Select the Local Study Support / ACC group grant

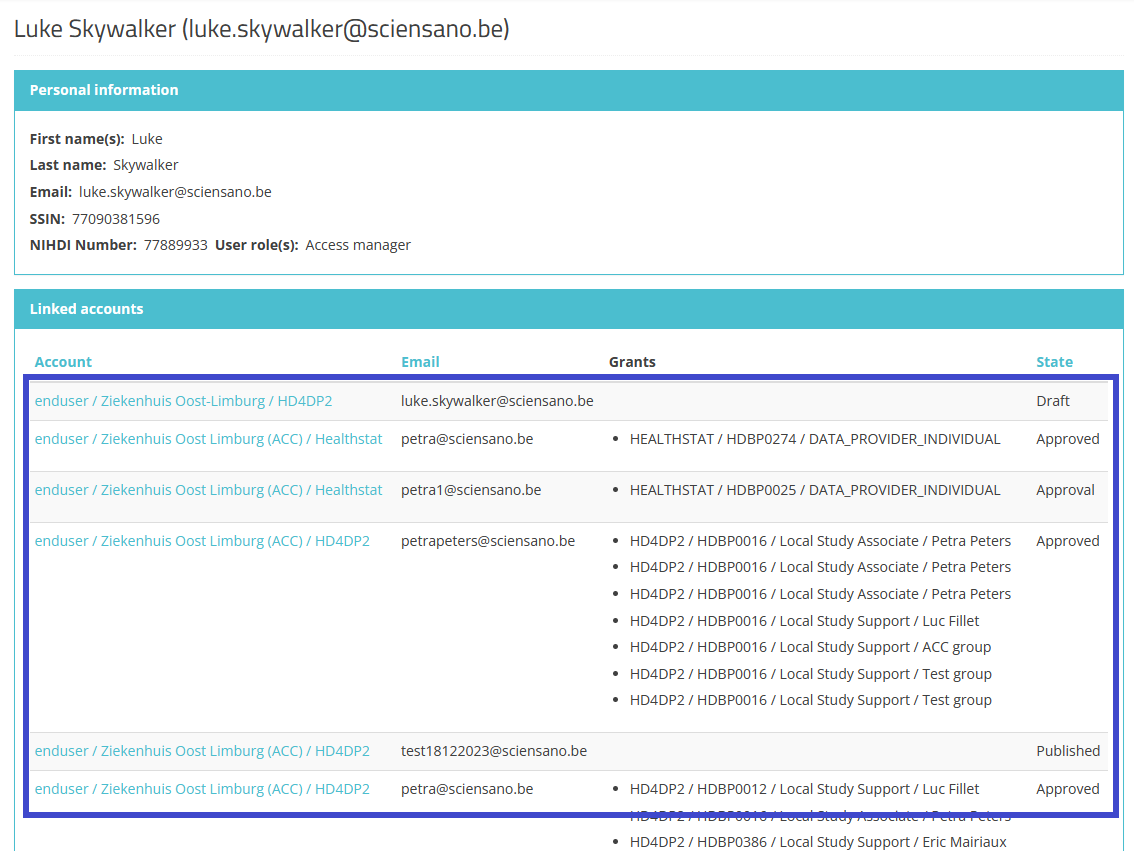point(810,647)
